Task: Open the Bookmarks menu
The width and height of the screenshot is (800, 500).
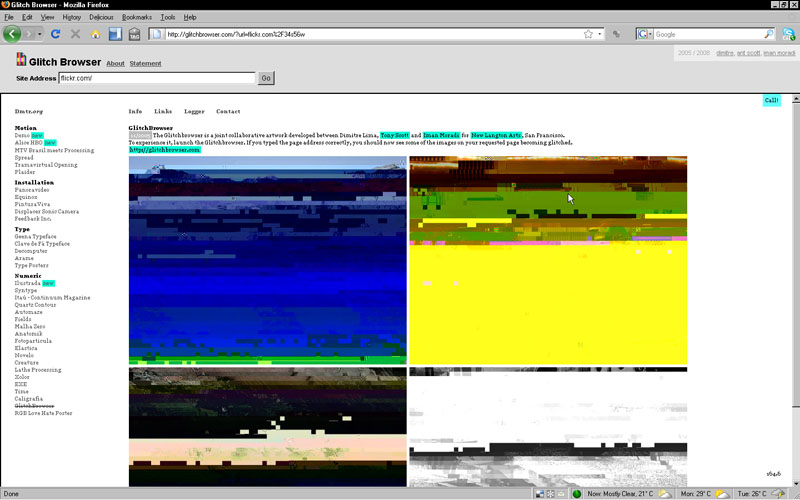Action: point(137,17)
